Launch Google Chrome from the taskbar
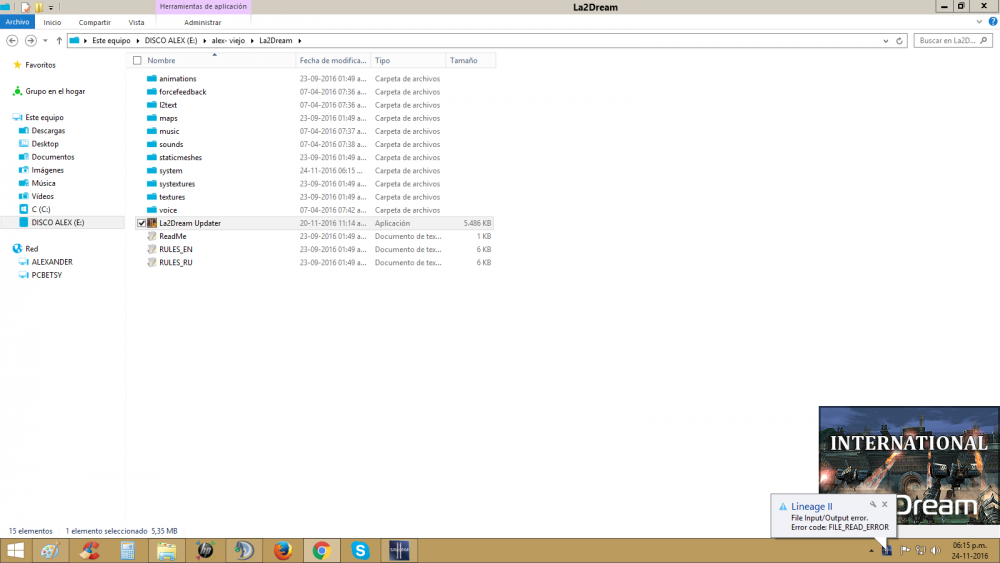The height and width of the screenshot is (563, 1000). tap(321, 550)
